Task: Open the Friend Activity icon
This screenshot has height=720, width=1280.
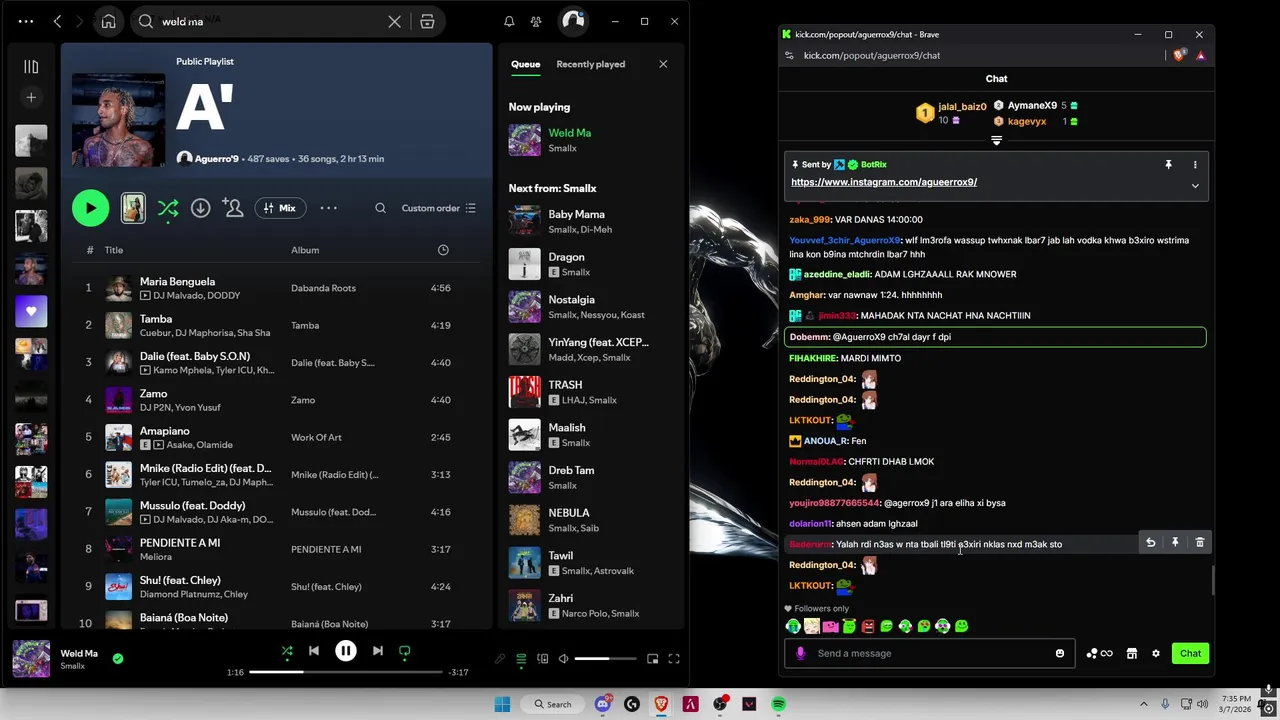Action: [x=536, y=21]
